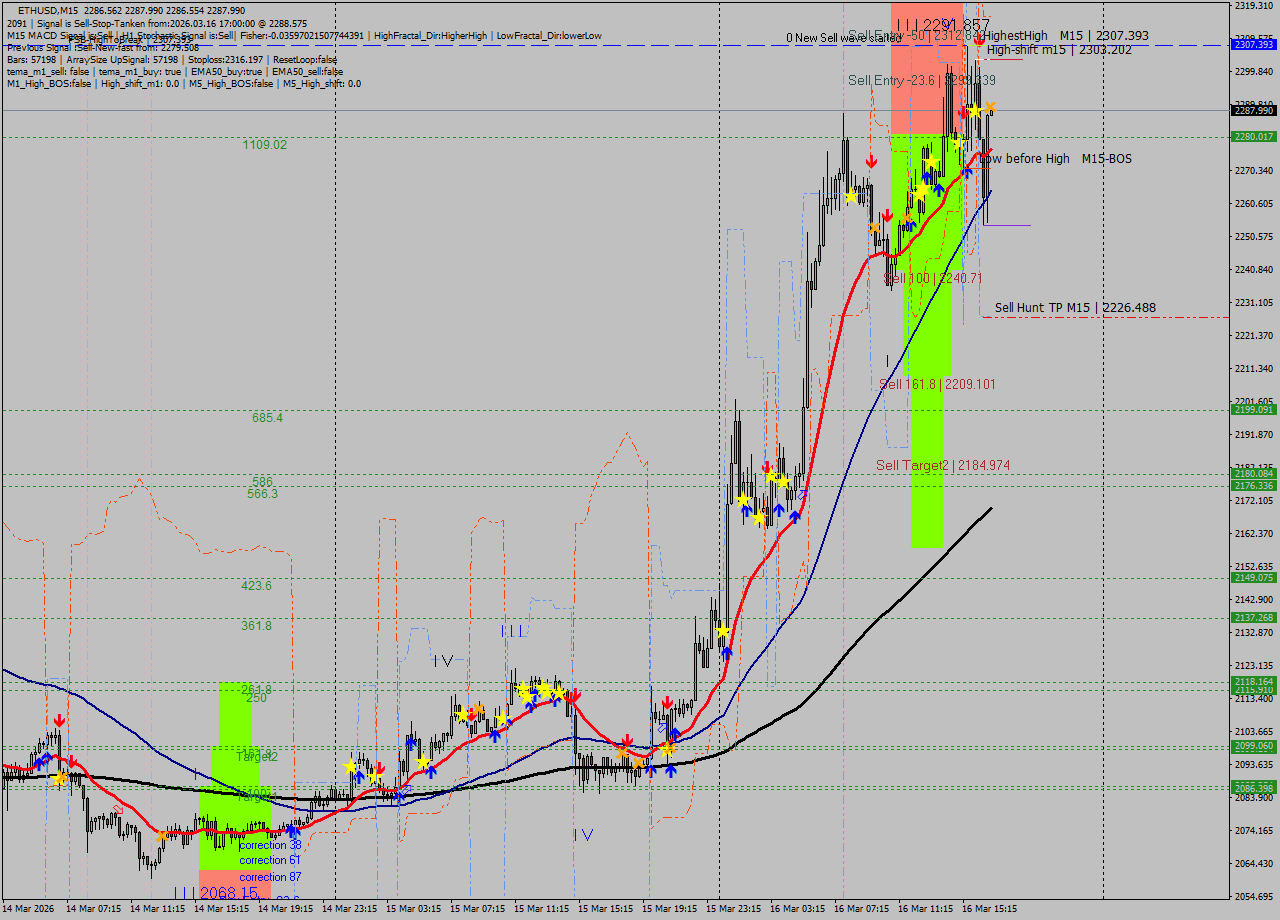The width and height of the screenshot is (1280, 920).
Task: Select the red down arrow near 14 Mar 07:15
Action: [60, 718]
